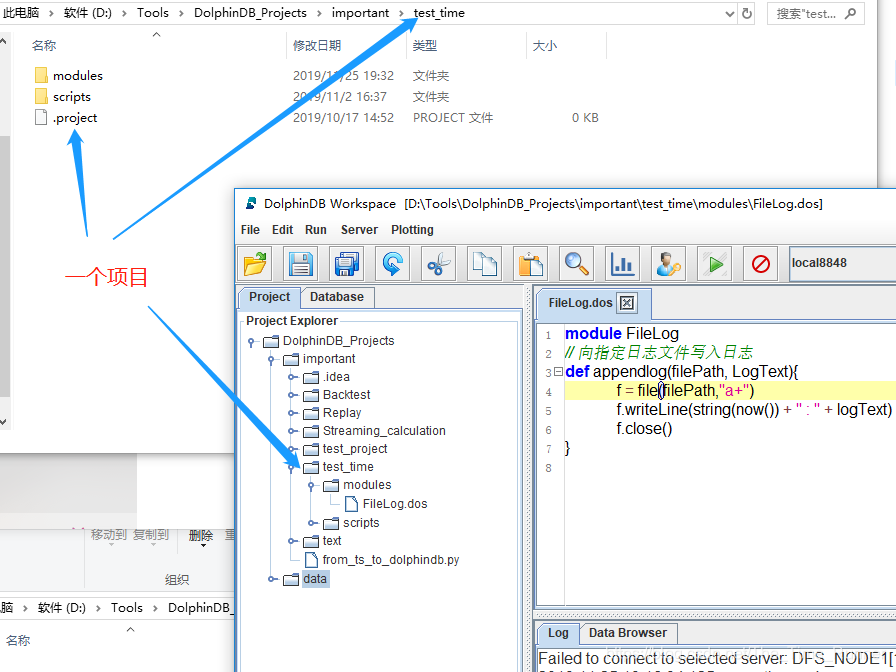Click the Save All toolbar icon

click(347, 264)
